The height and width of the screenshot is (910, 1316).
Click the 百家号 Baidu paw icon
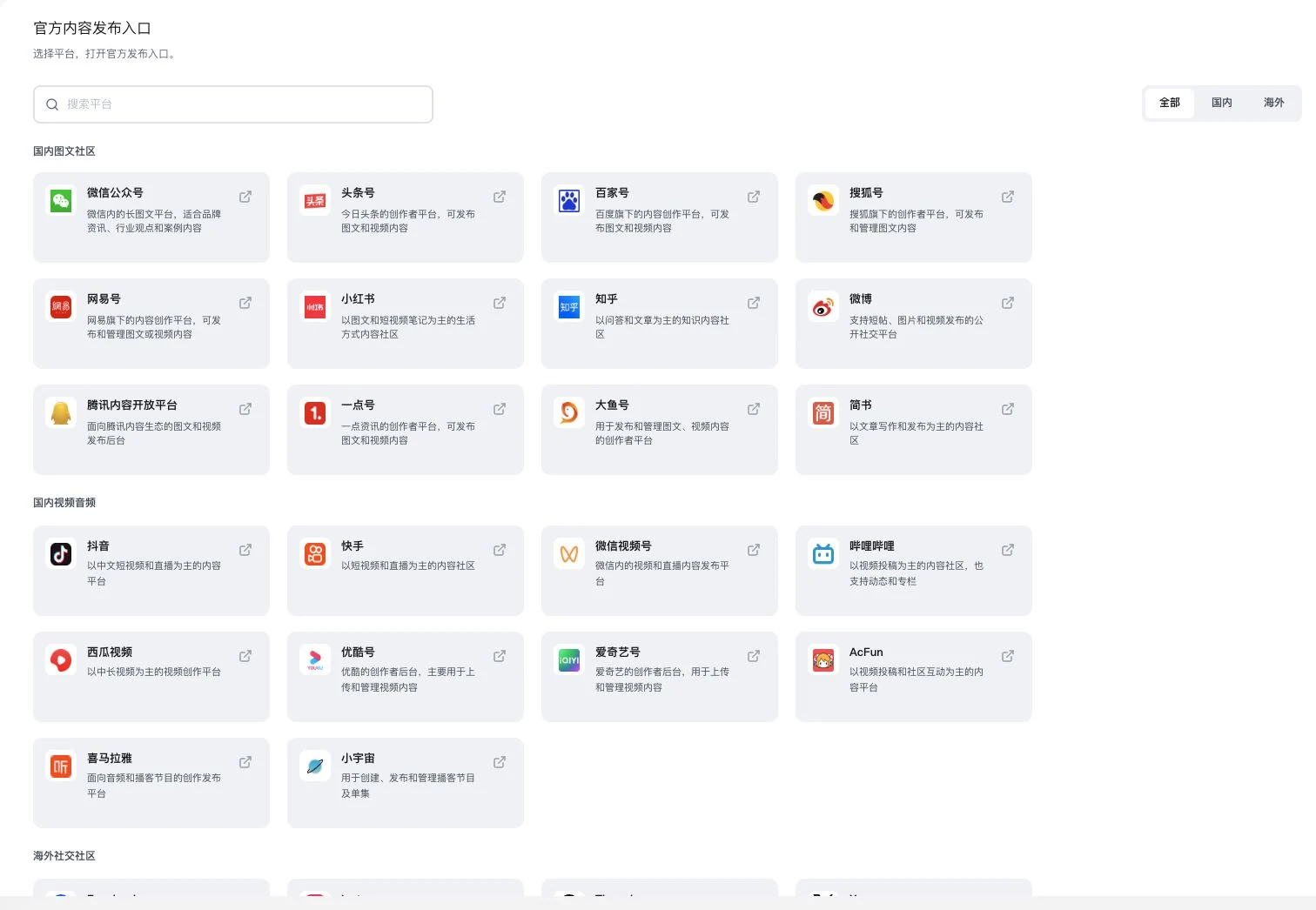click(569, 201)
